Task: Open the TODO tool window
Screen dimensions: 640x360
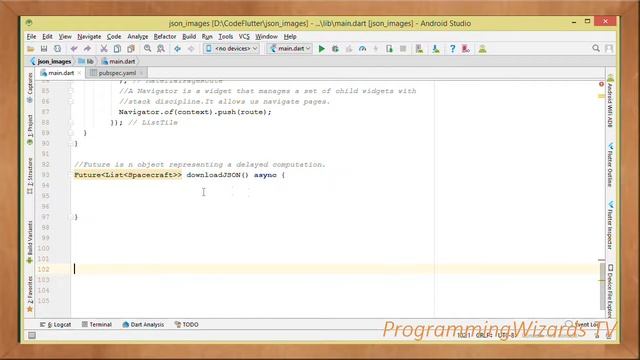Action: tap(187, 324)
